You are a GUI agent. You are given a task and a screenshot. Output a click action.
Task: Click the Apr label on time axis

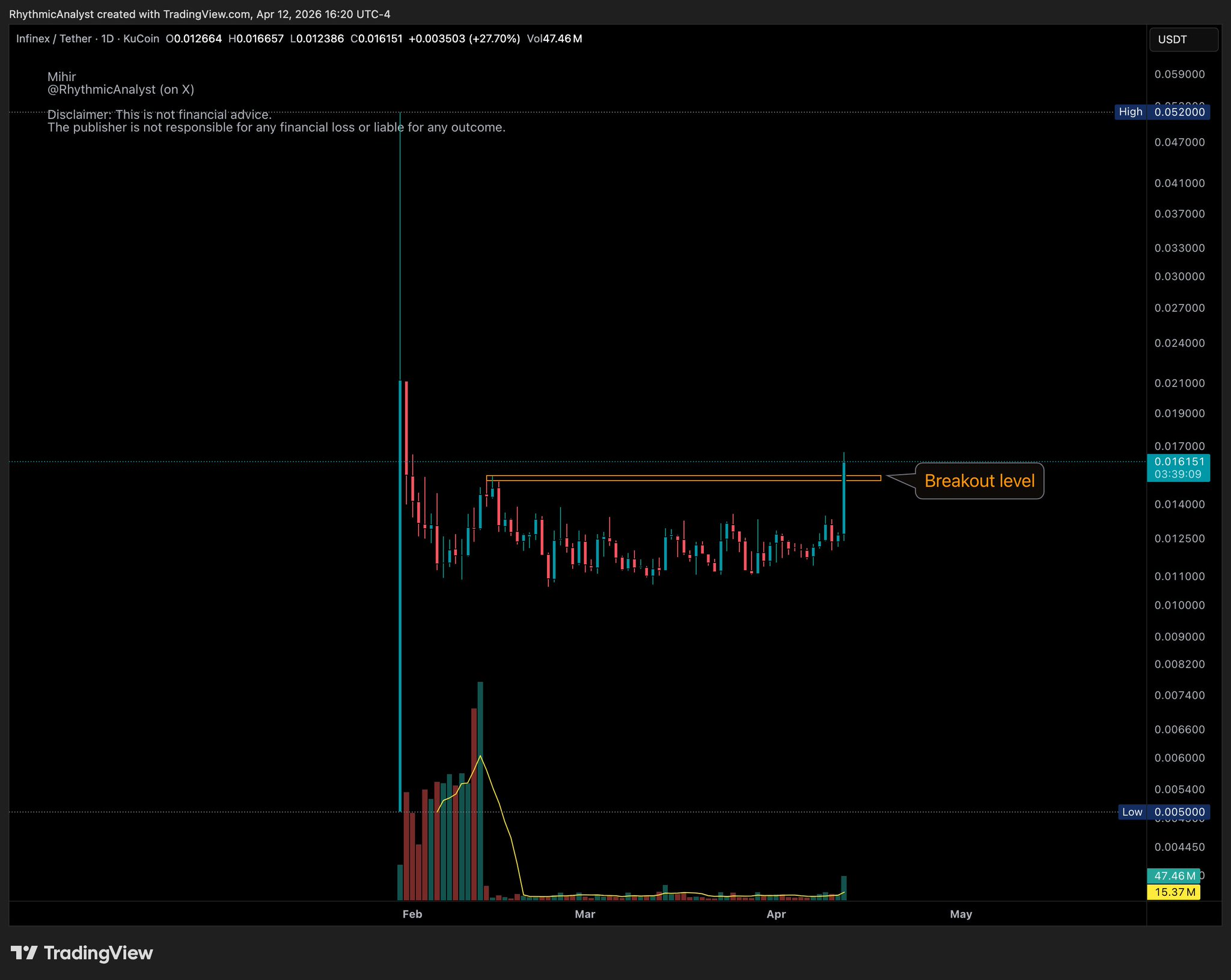click(x=776, y=914)
